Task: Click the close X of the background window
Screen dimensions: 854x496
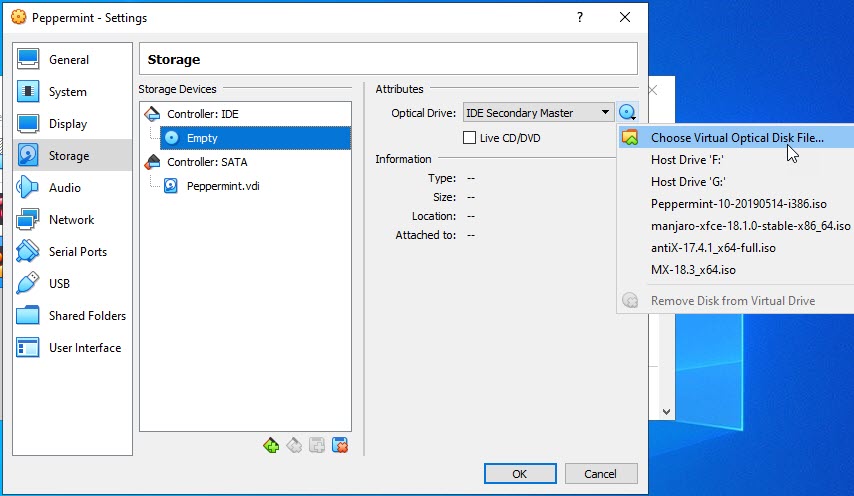Action: pyautogui.click(x=654, y=90)
